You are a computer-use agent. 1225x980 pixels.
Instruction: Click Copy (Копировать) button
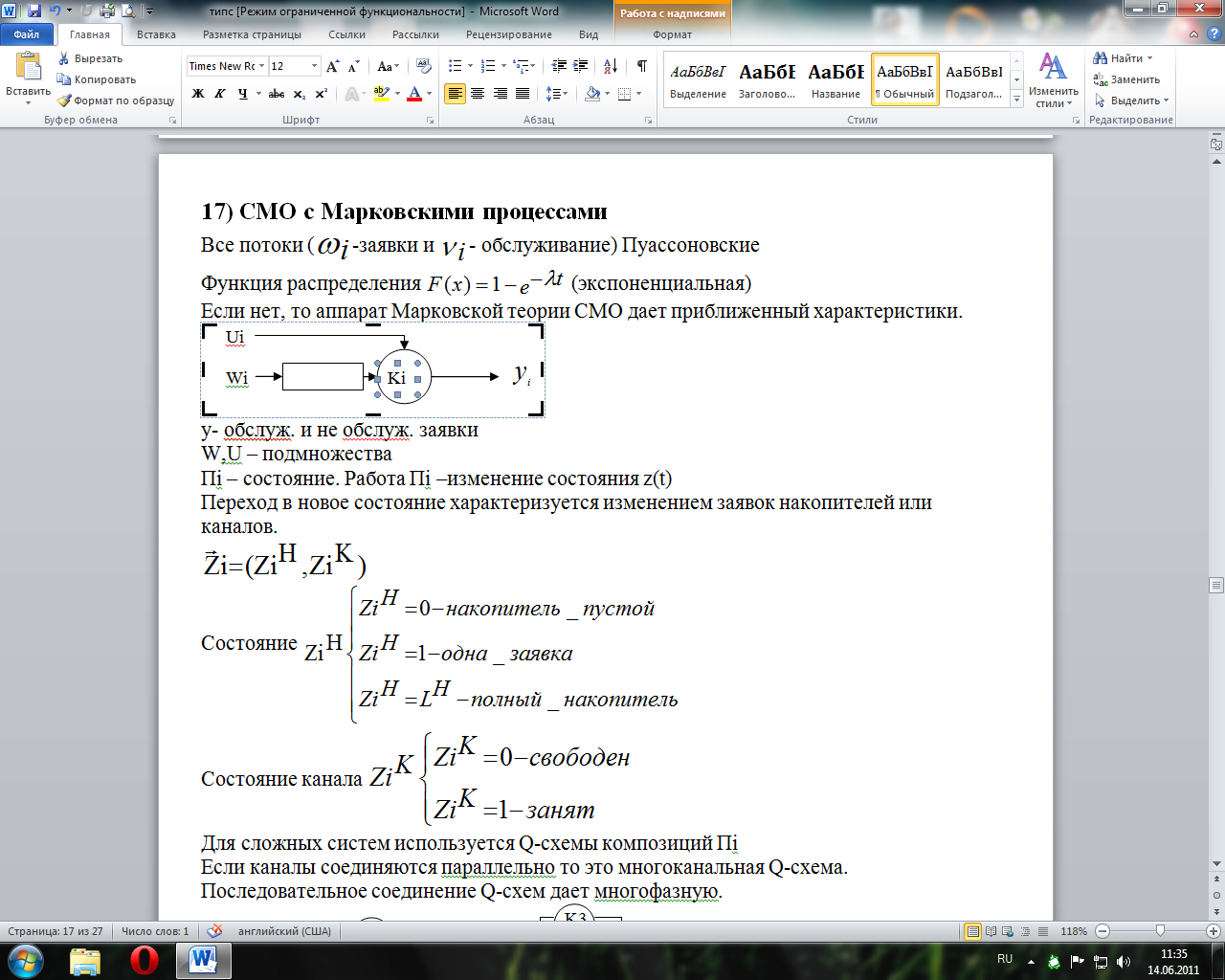click(97, 79)
